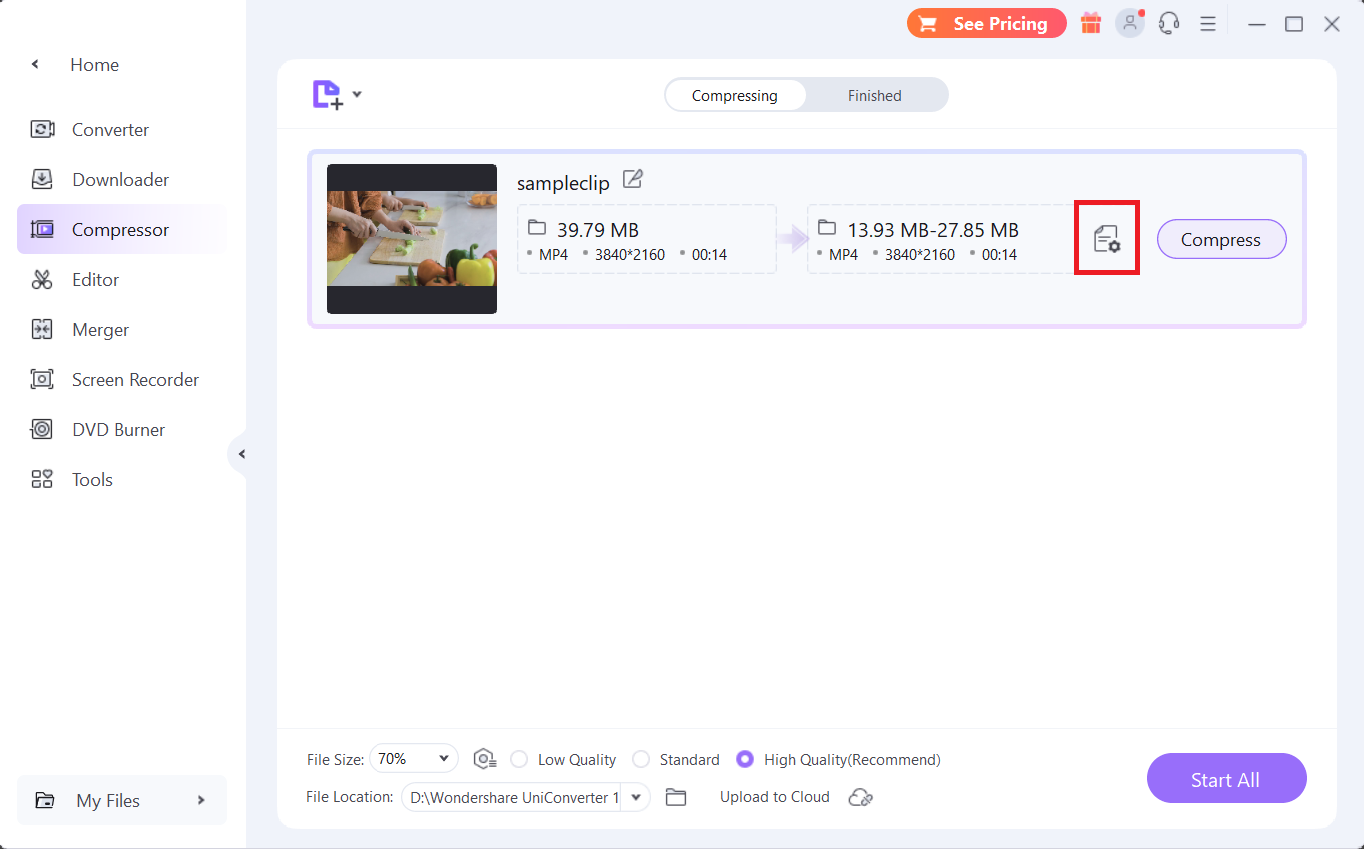Open the Converter tool from the sidebar
Viewport: 1364px width, 849px height.
click(x=110, y=129)
